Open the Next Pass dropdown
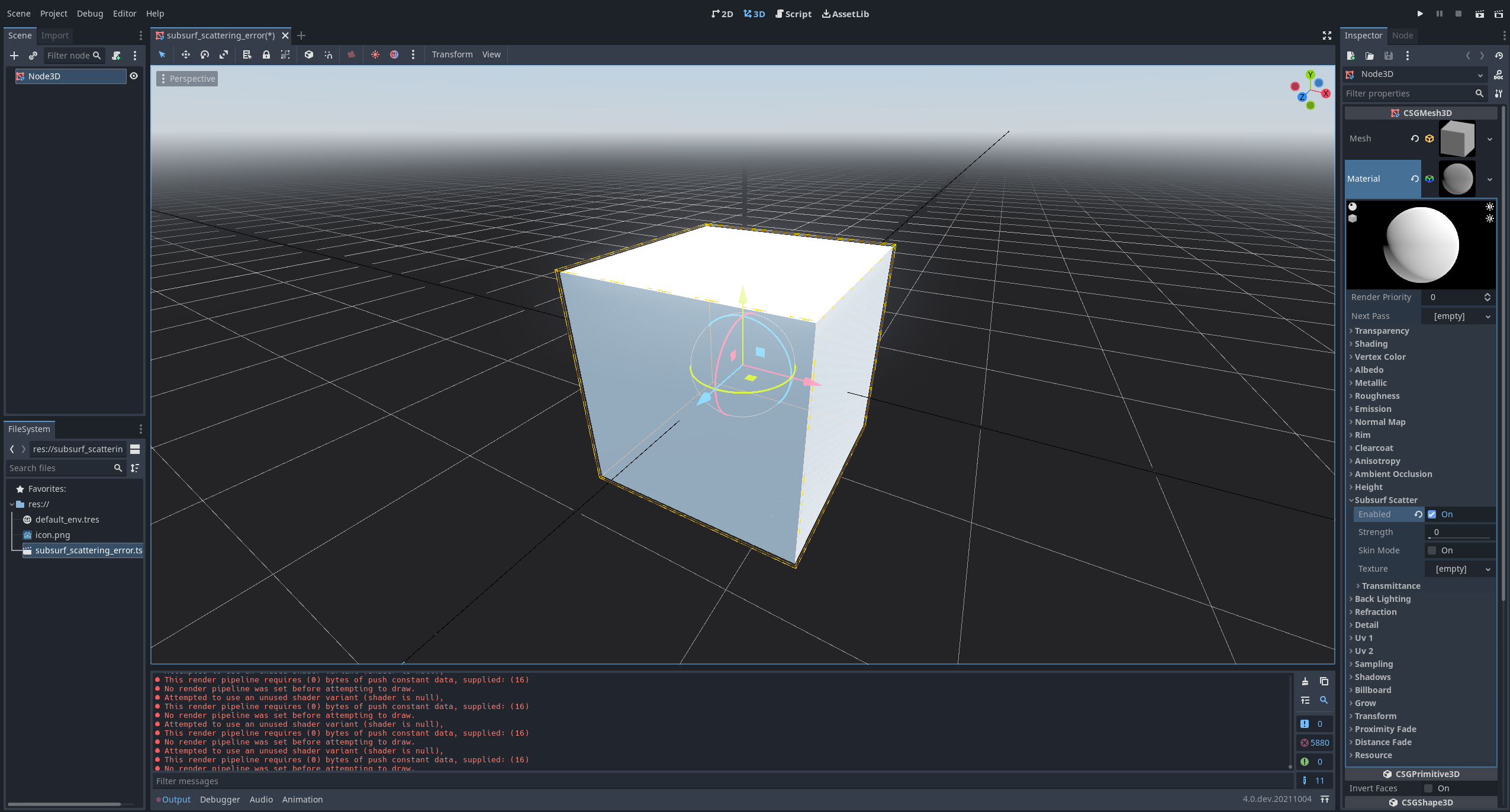The image size is (1510, 812). tap(1459, 315)
